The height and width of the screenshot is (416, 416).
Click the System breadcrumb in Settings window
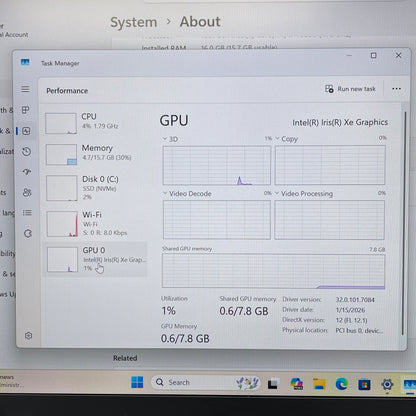click(134, 22)
